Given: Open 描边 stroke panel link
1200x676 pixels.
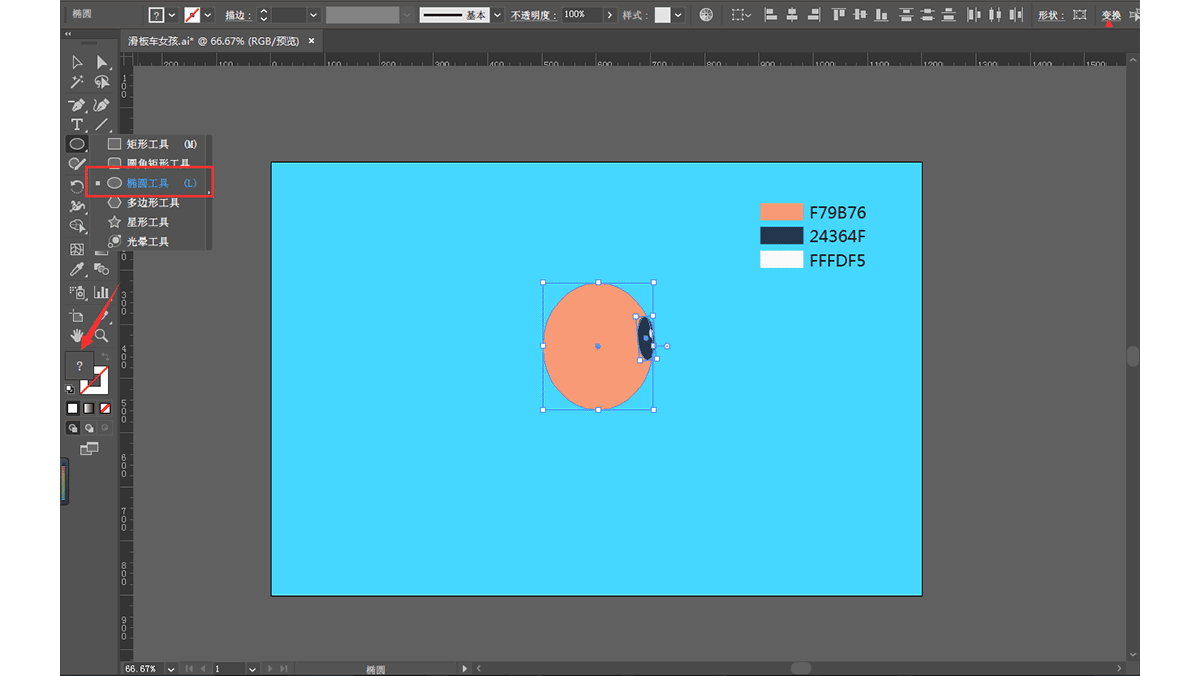Looking at the screenshot, I should (236, 15).
